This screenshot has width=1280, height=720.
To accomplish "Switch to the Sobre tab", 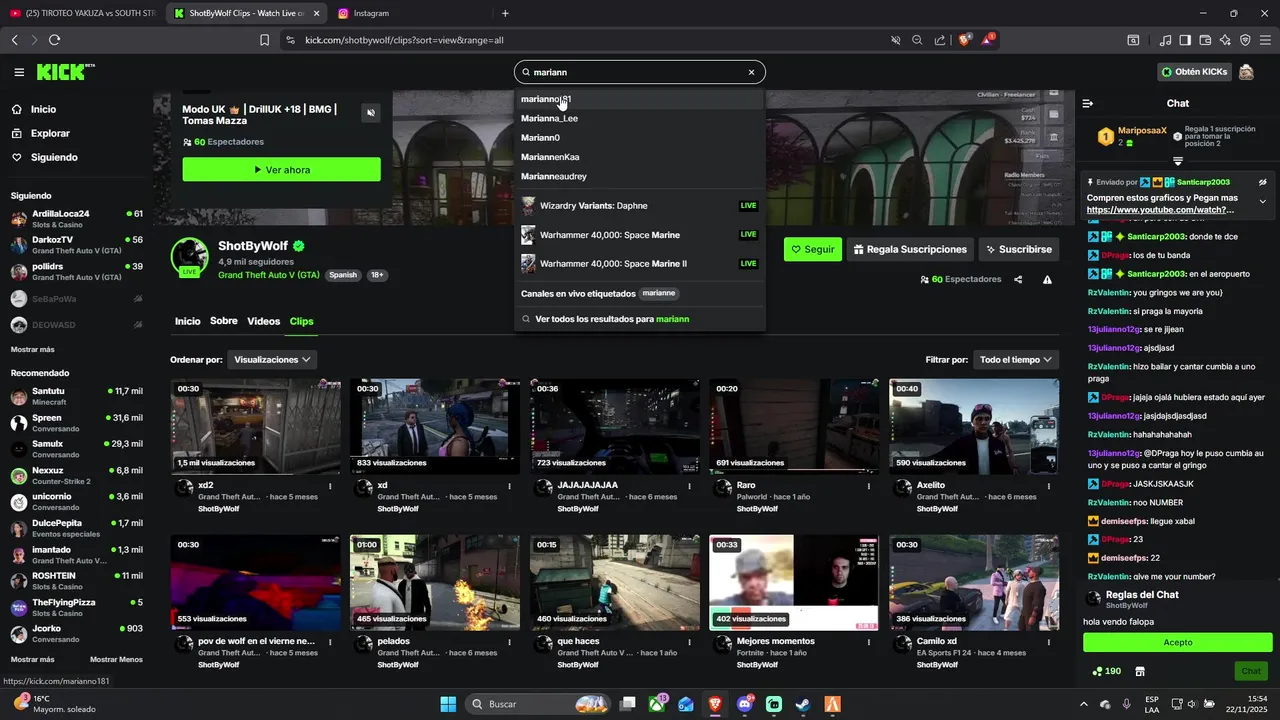I will point(224,321).
